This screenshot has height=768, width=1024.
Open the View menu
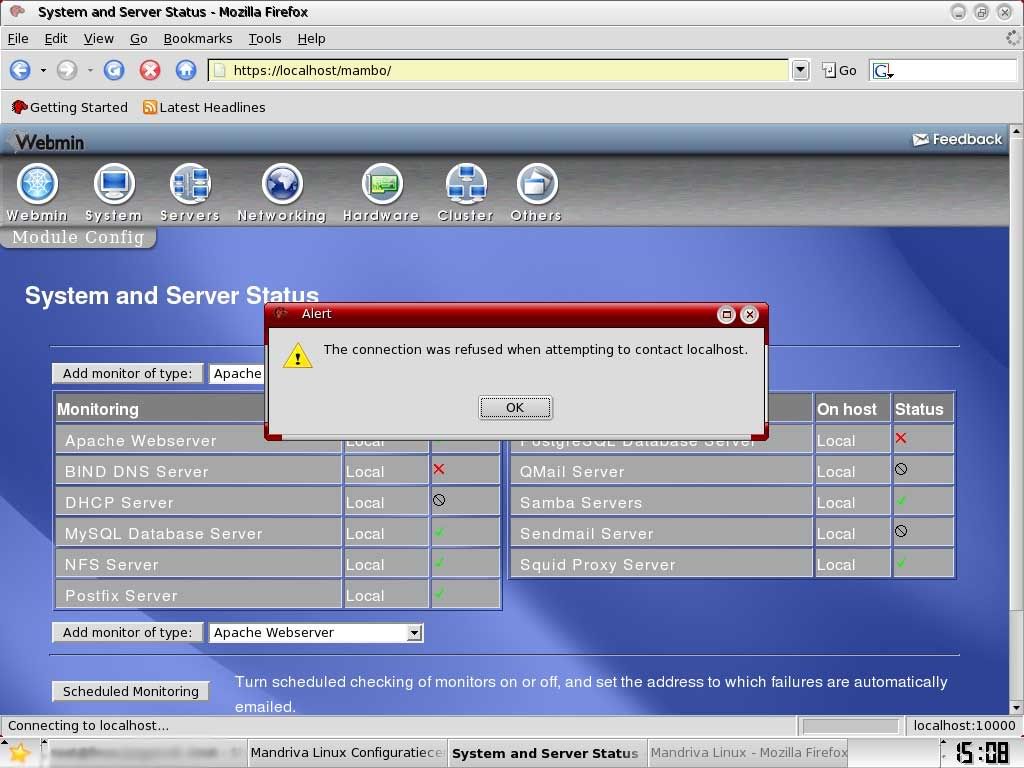click(x=99, y=39)
